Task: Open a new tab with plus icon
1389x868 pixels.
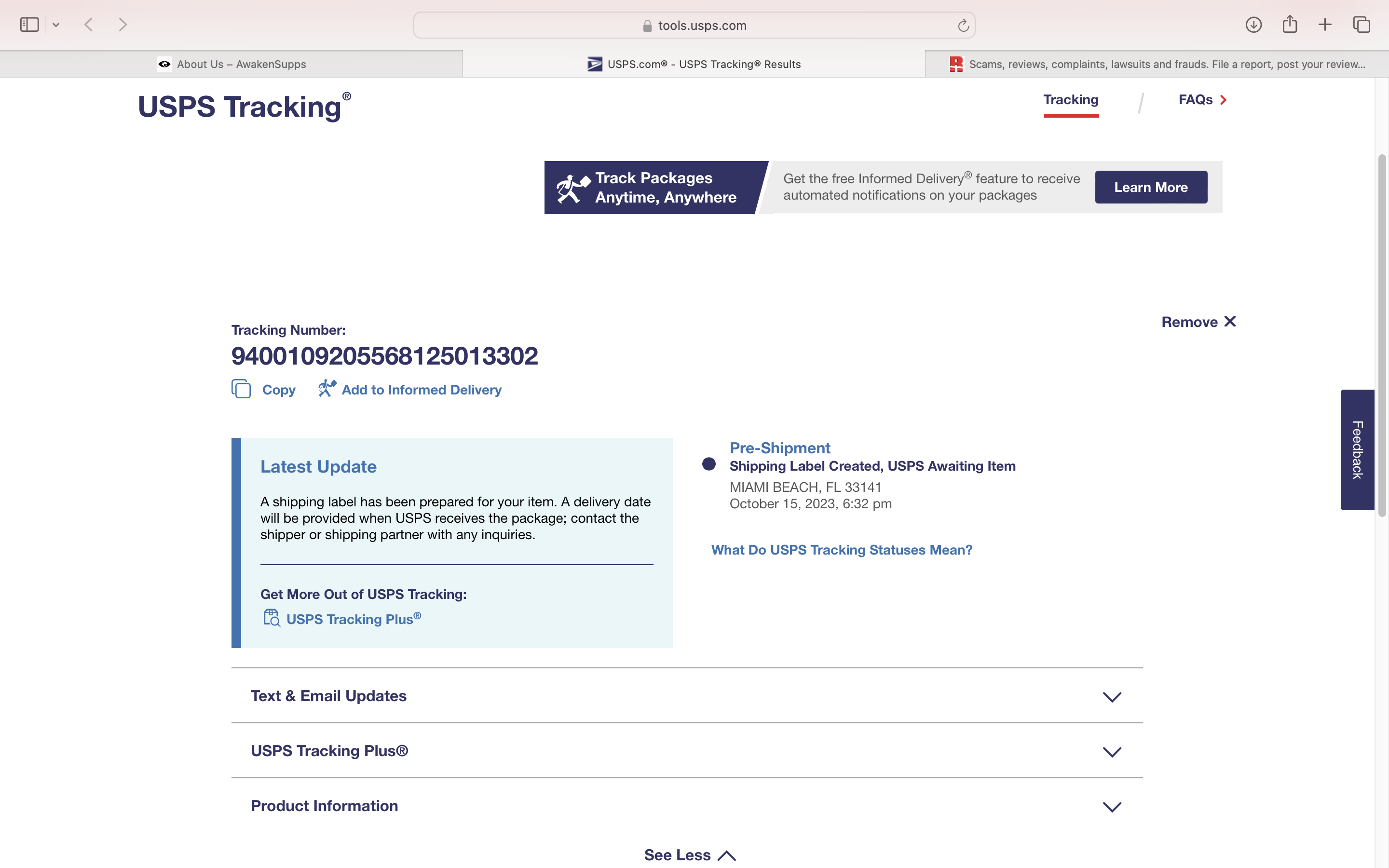Action: coord(1325,25)
